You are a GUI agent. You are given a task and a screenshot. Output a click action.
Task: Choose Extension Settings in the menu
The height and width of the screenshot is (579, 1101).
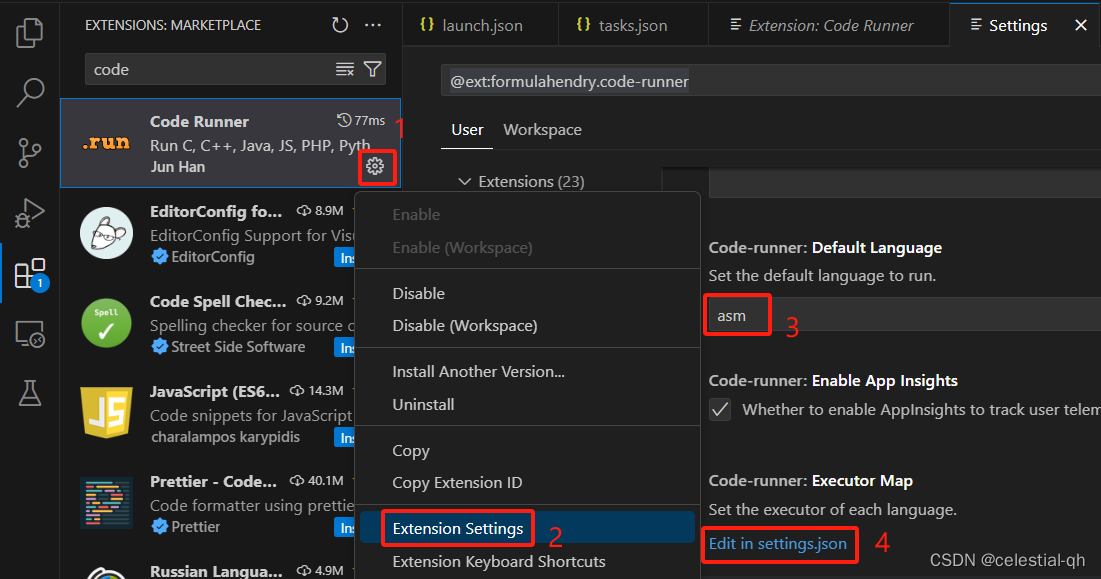click(457, 528)
